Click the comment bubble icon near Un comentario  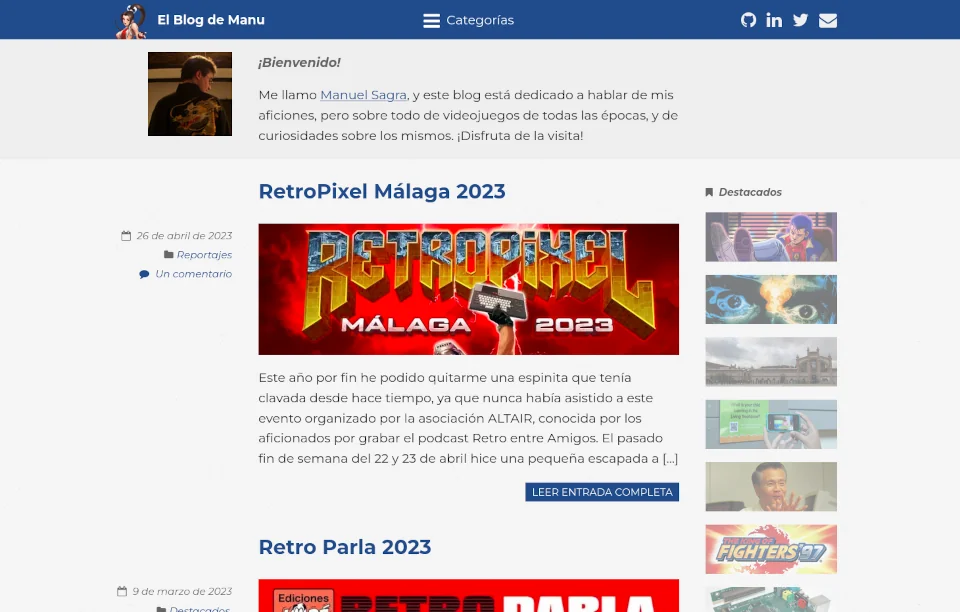tap(145, 273)
